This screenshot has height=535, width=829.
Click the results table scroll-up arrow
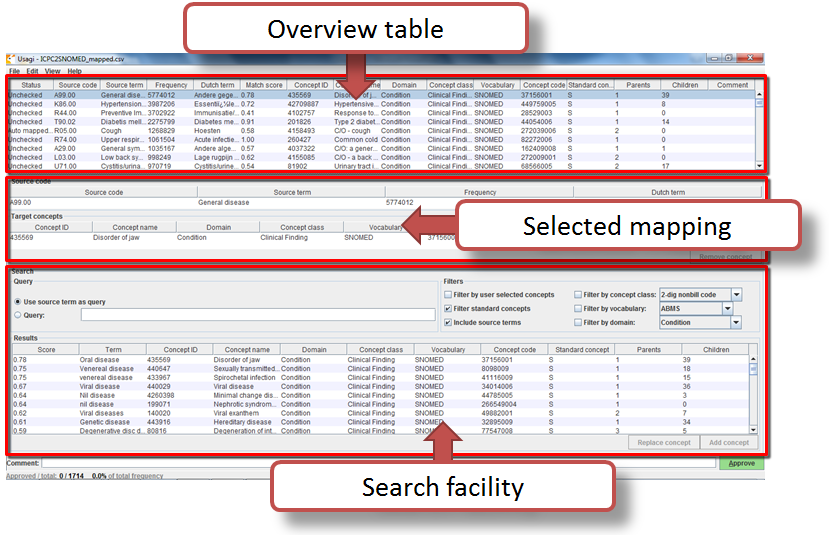coord(754,357)
